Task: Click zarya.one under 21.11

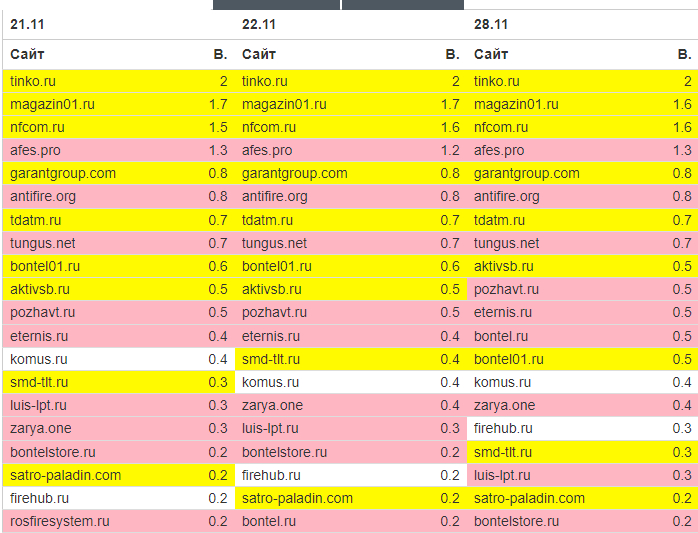Action: [41, 428]
